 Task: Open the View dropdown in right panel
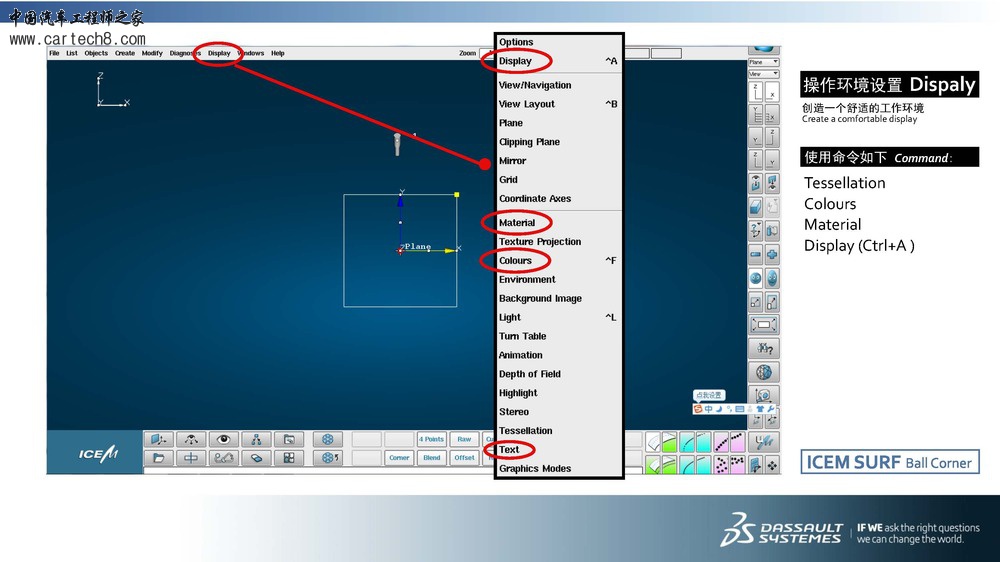click(x=764, y=74)
